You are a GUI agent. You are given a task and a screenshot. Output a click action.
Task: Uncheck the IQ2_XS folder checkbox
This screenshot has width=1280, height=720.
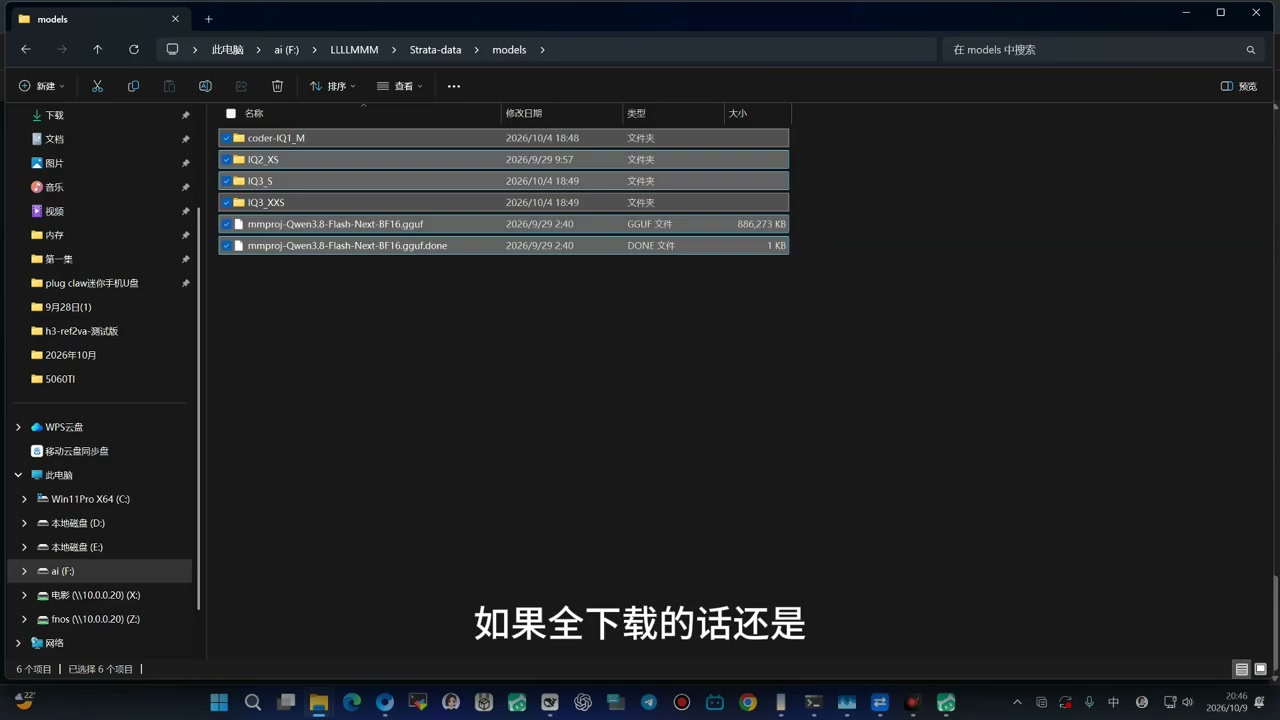(227, 160)
